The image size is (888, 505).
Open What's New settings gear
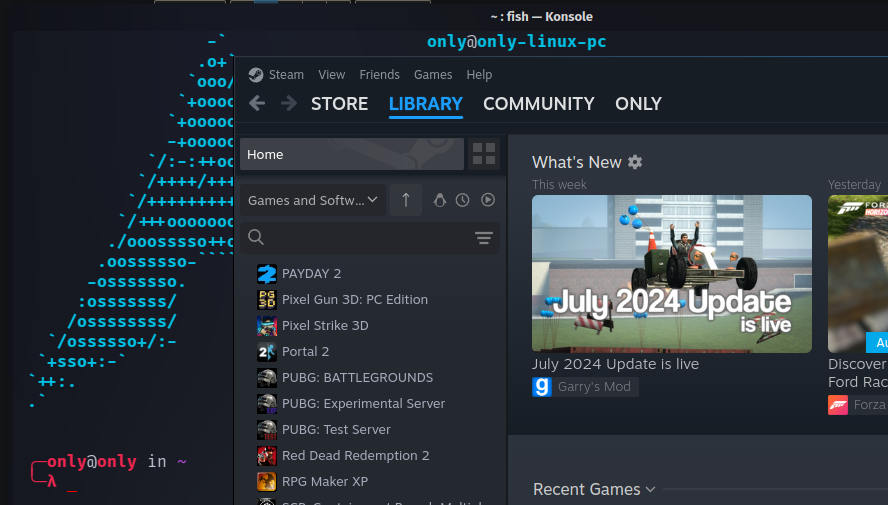[x=635, y=162]
